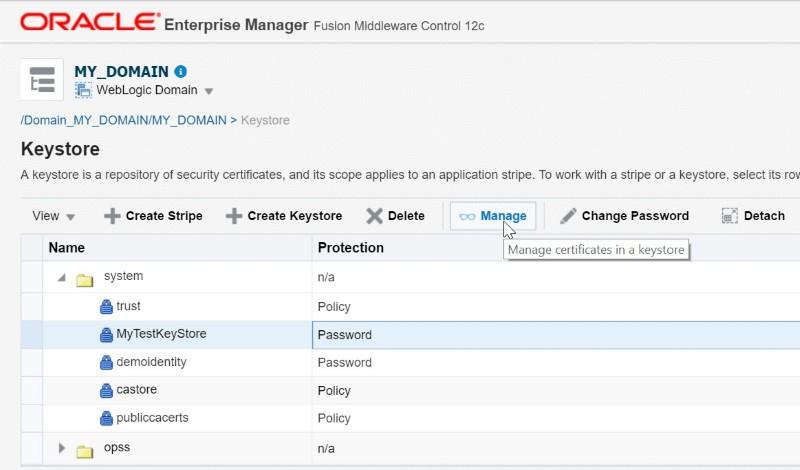Click the Create Keystore plus icon

(234, 216)
